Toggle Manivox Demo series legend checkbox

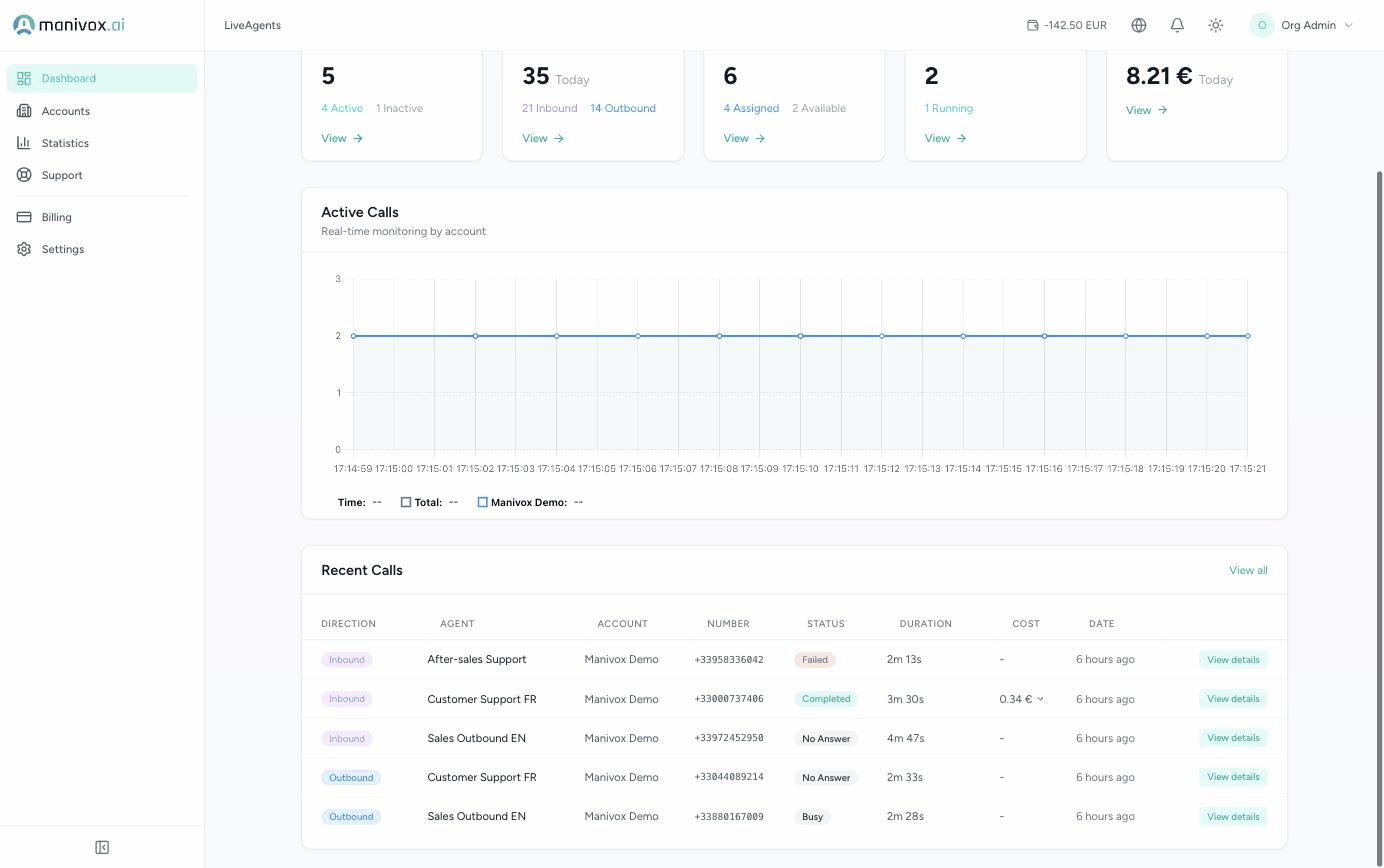click(x=482, y=502)
